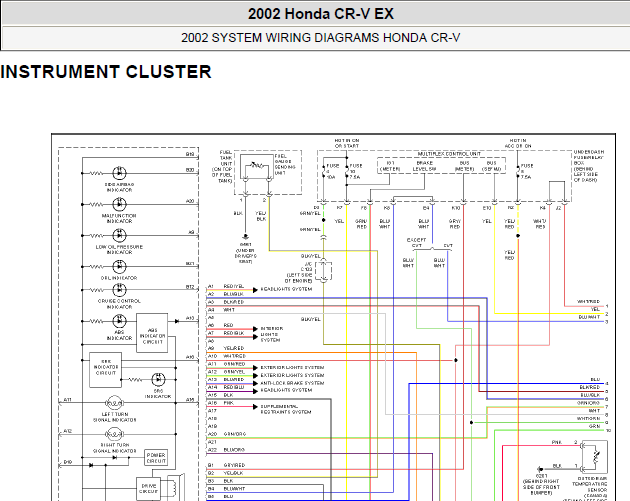Click the 'DRIVE CIRCUIT' box
This screenshot has width=630, height=501.
pos(148,489)
